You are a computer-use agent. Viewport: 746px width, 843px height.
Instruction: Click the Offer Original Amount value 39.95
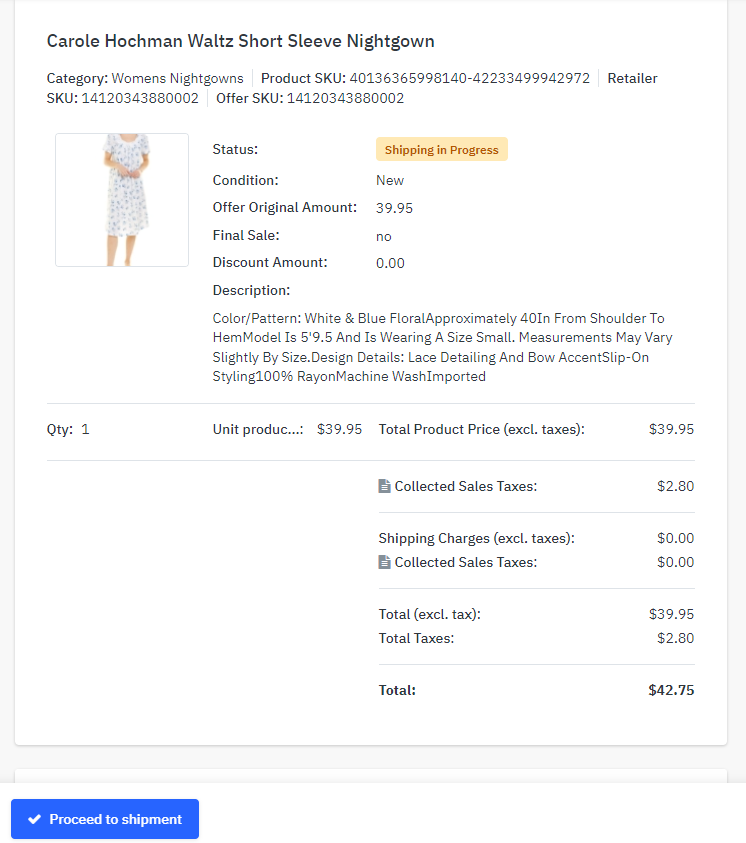click(394, 208)
